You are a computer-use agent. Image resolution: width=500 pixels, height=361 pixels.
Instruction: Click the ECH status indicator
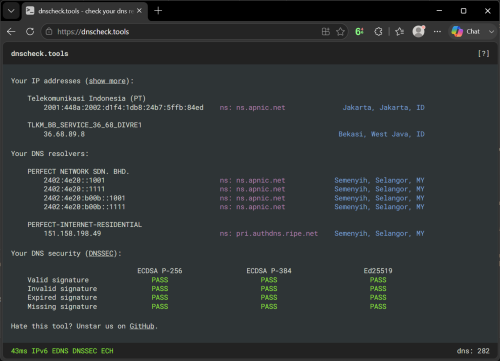[107, 351]
